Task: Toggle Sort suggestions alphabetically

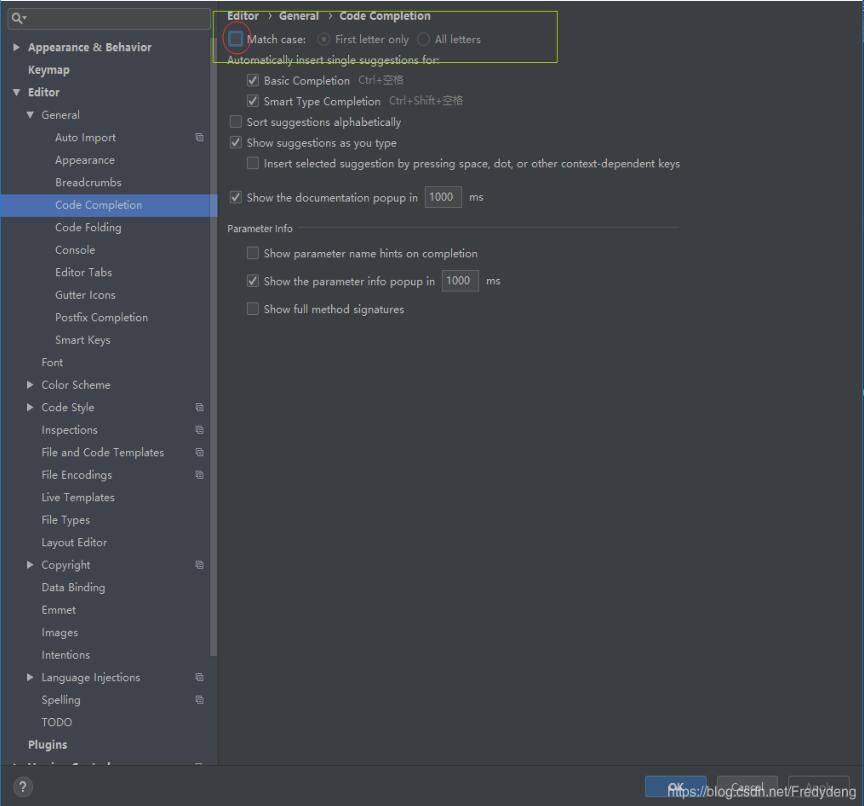Action: [x=236, y=121]
